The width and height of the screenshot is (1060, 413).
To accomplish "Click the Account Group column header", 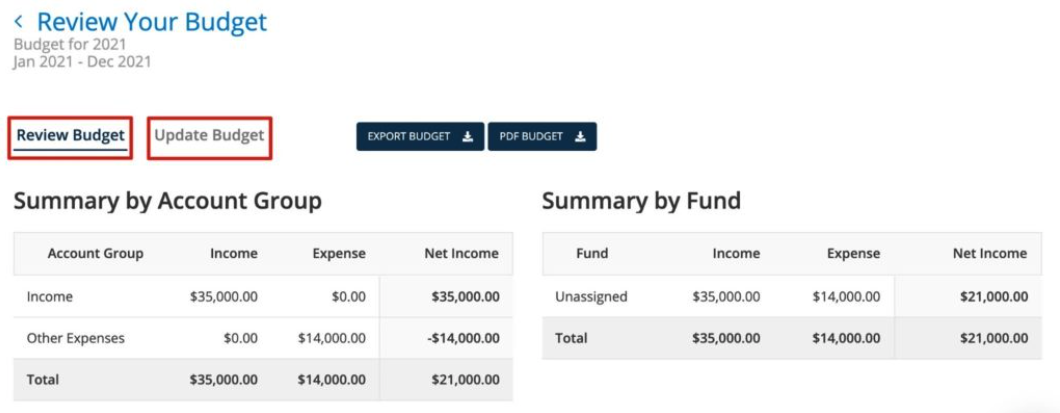I will [95, 254].
